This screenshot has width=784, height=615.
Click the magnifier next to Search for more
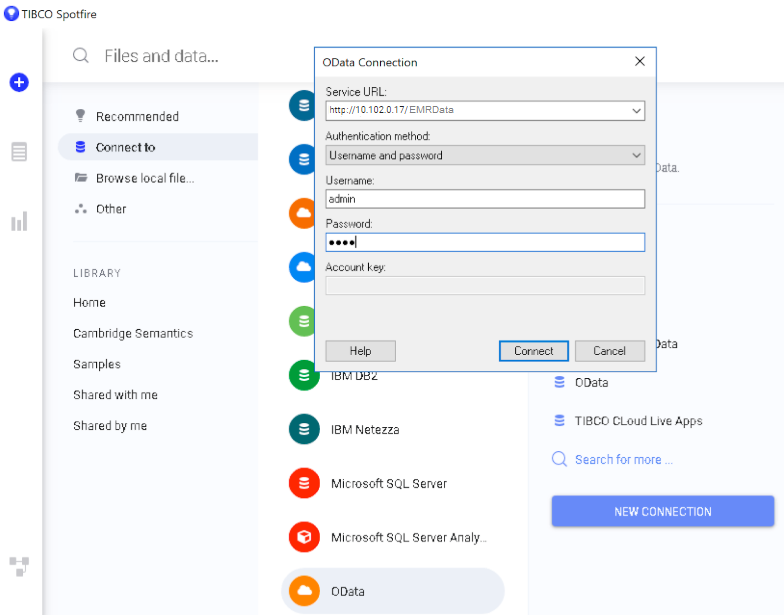(560, 459)
